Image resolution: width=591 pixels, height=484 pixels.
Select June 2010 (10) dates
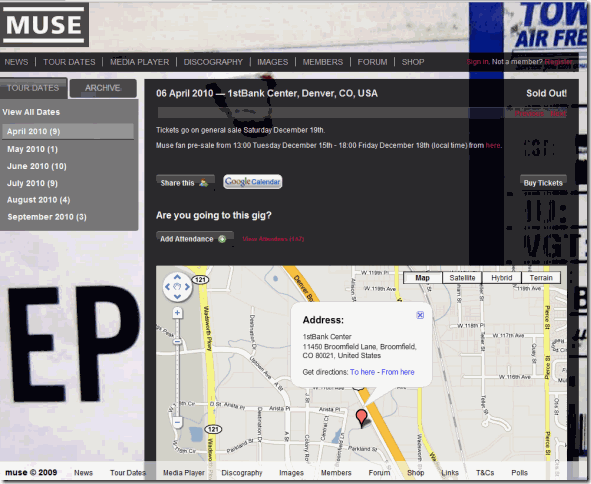click(37, 166)
